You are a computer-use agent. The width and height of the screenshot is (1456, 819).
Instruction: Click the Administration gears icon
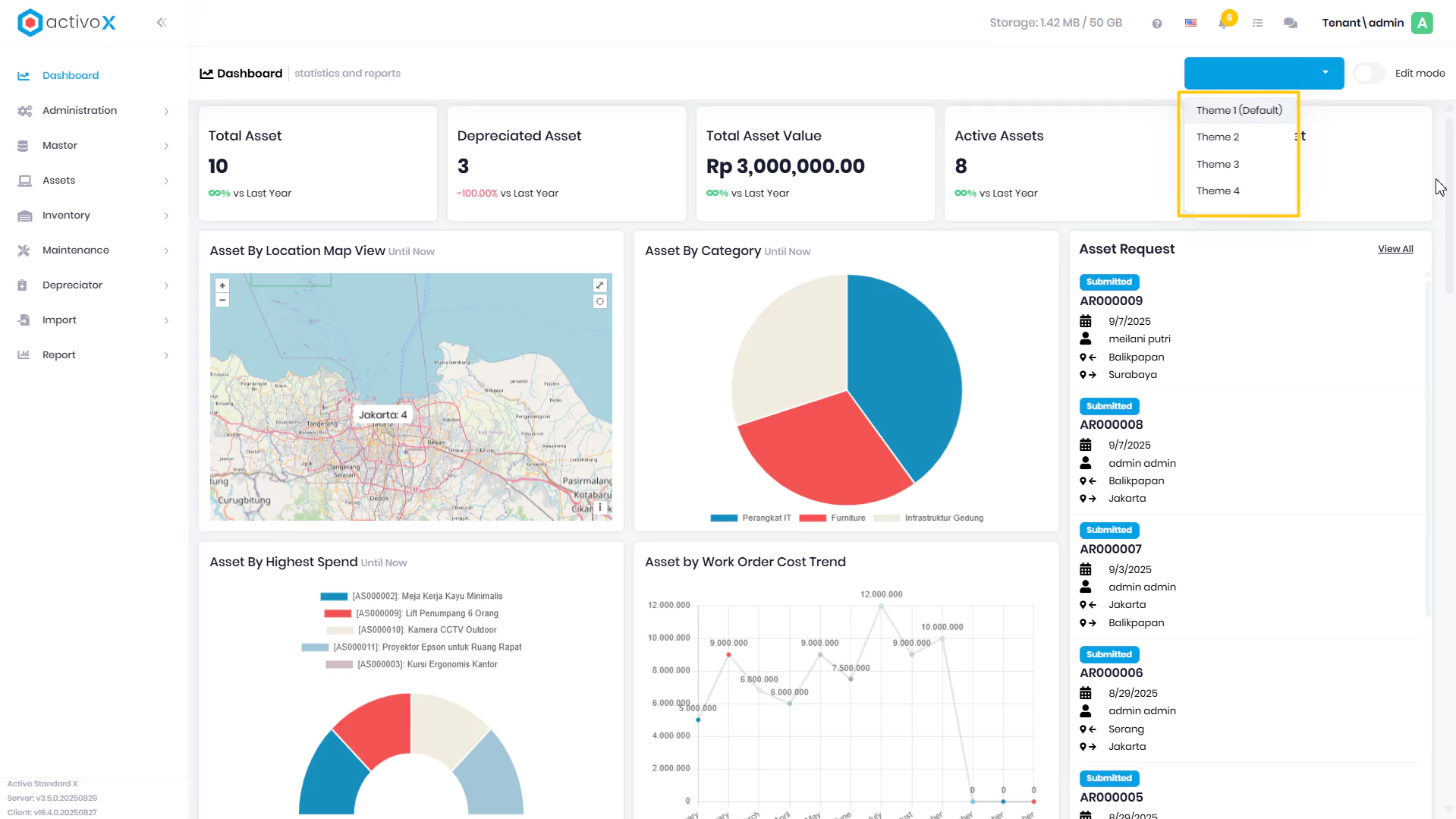pos(24,111)
